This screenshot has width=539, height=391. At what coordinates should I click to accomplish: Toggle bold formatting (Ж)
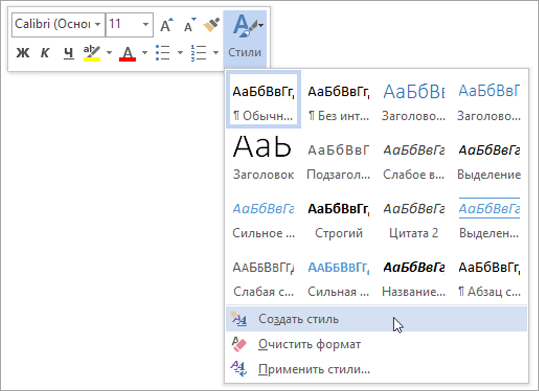[x=23, y=53]
